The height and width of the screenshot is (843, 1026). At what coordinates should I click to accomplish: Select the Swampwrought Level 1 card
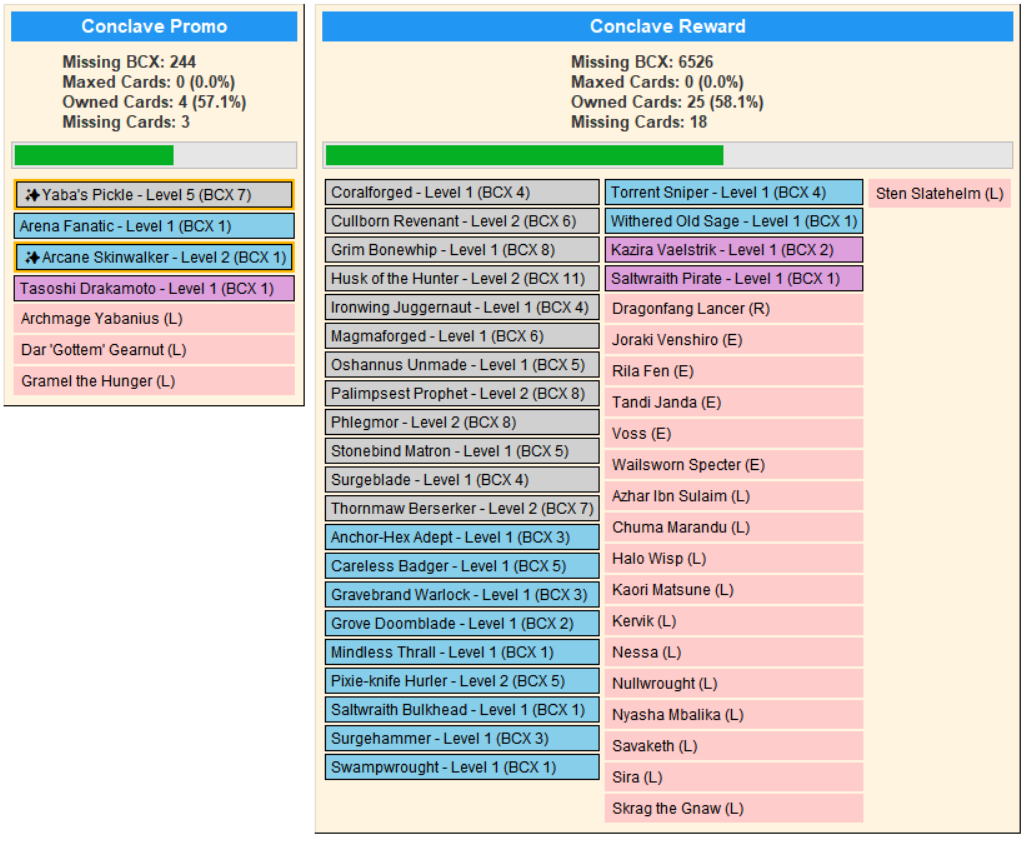pyautogui.click(x=461, y=768)
